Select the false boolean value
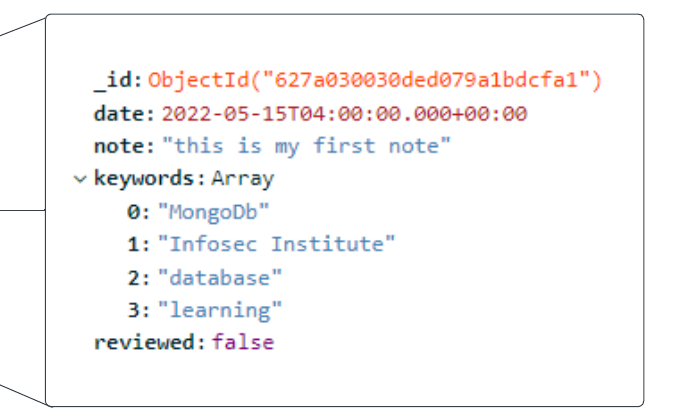The height and width of the screenshot is (419, 688). [242, 343]
